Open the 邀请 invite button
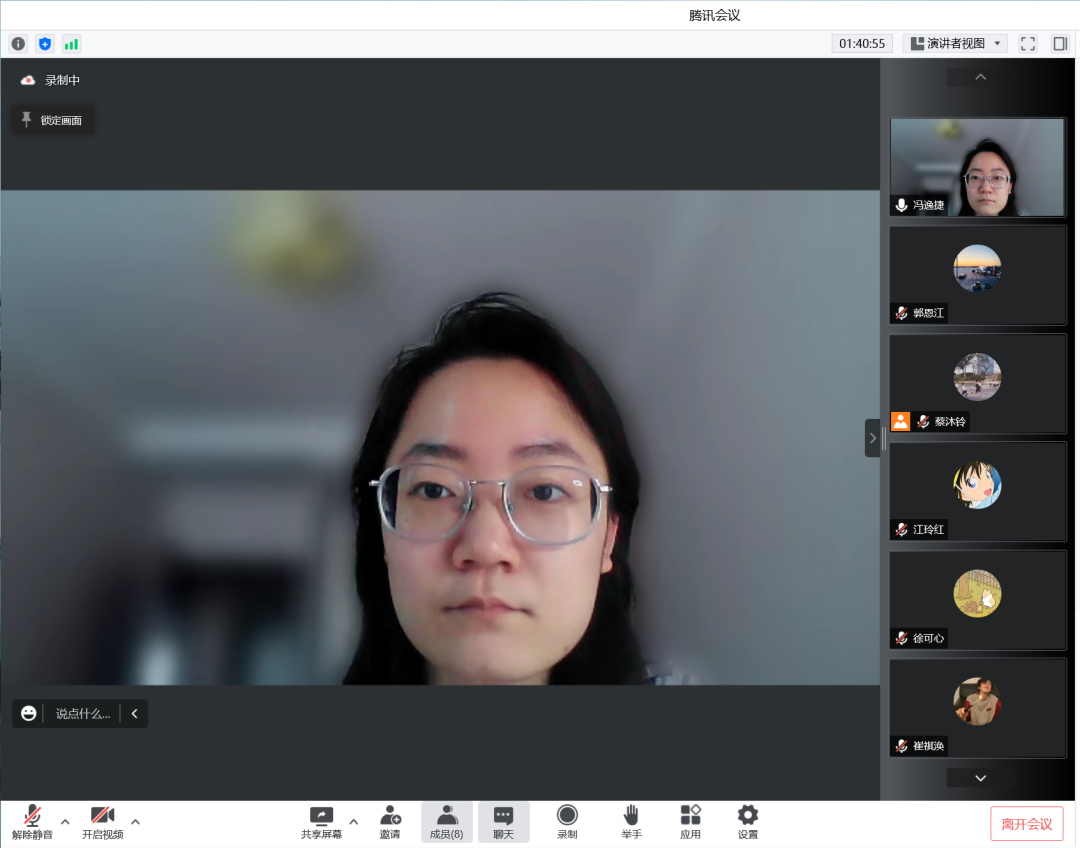 pos(390,823)
